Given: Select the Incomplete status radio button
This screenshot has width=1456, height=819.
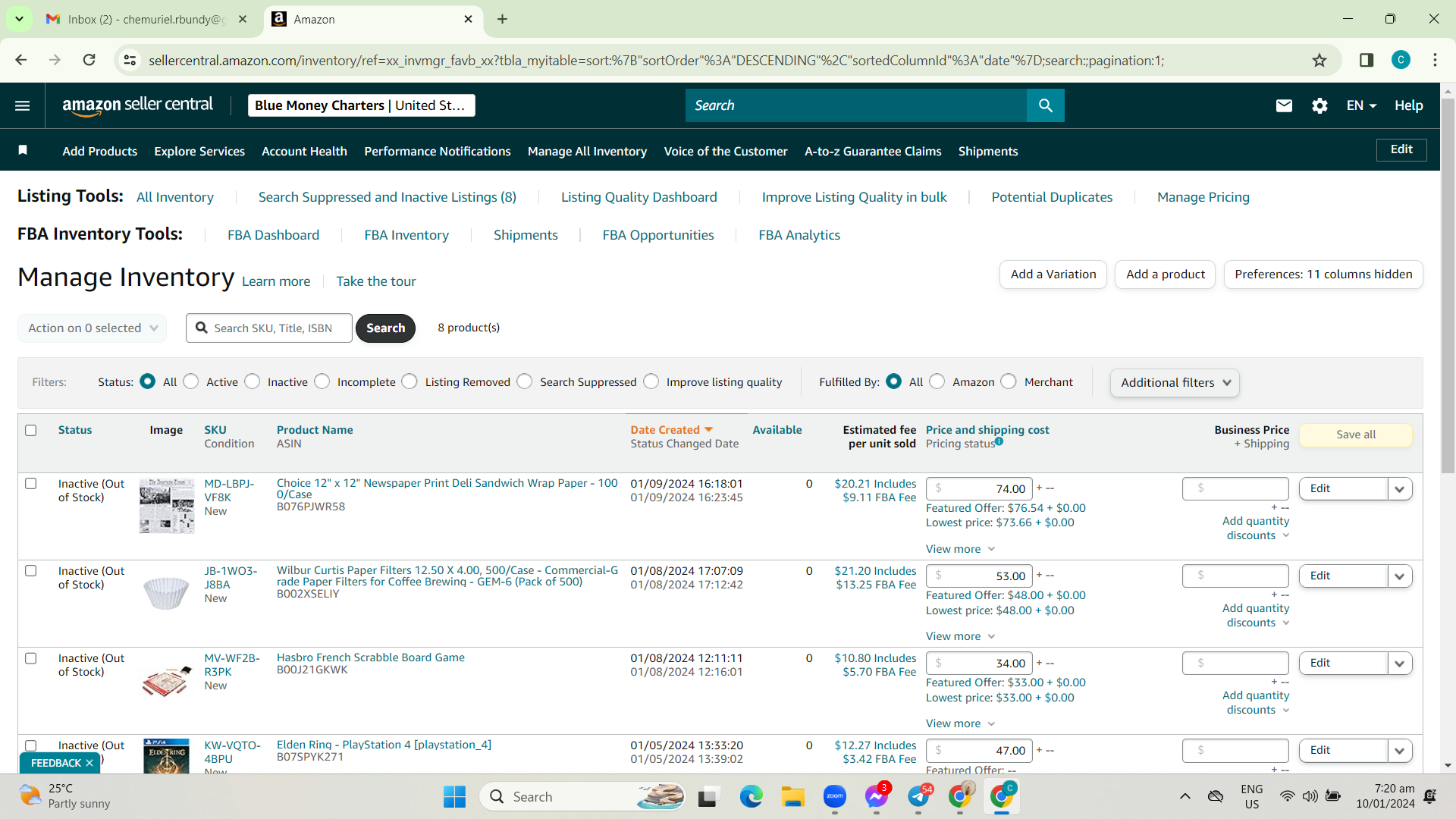Looking at the screenshot, I should click(322, 381).
